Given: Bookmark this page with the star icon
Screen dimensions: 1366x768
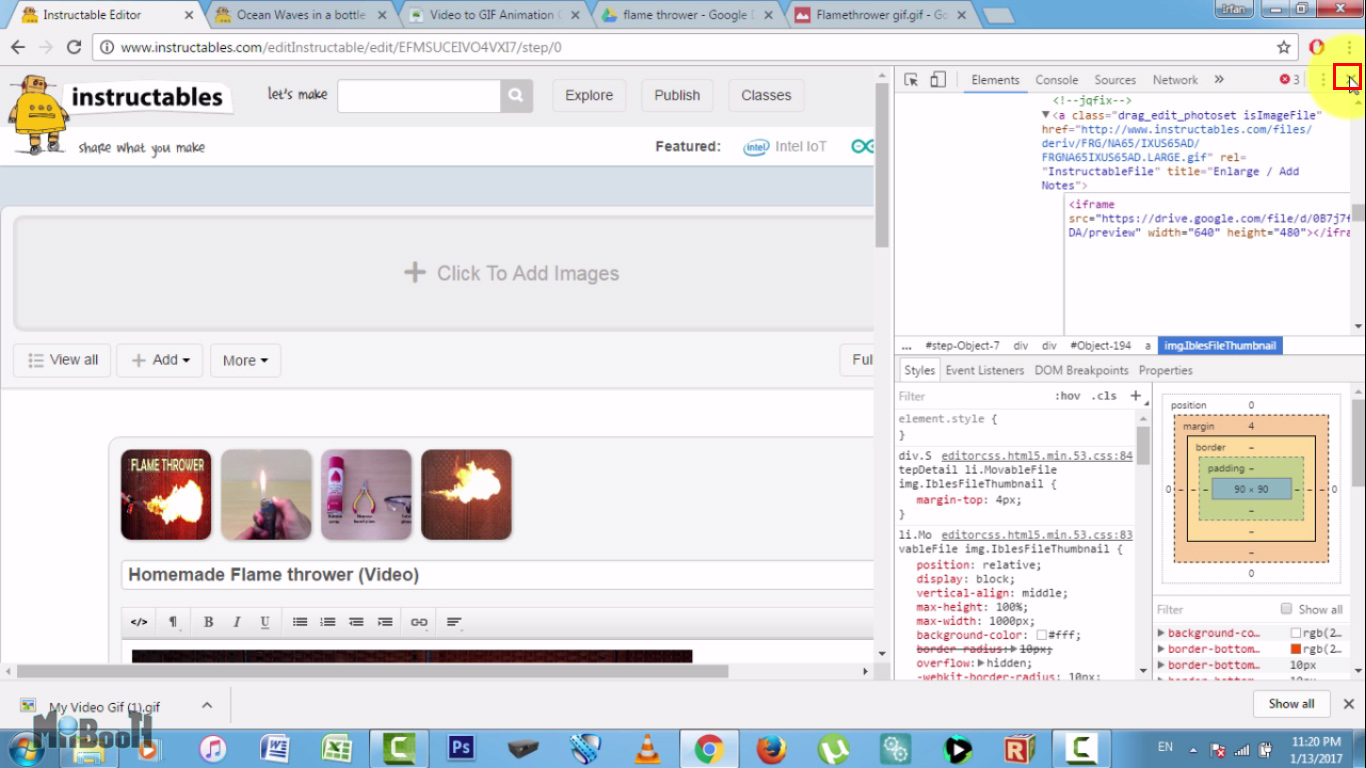Looking at the screenshot, I should point(1284,47).
